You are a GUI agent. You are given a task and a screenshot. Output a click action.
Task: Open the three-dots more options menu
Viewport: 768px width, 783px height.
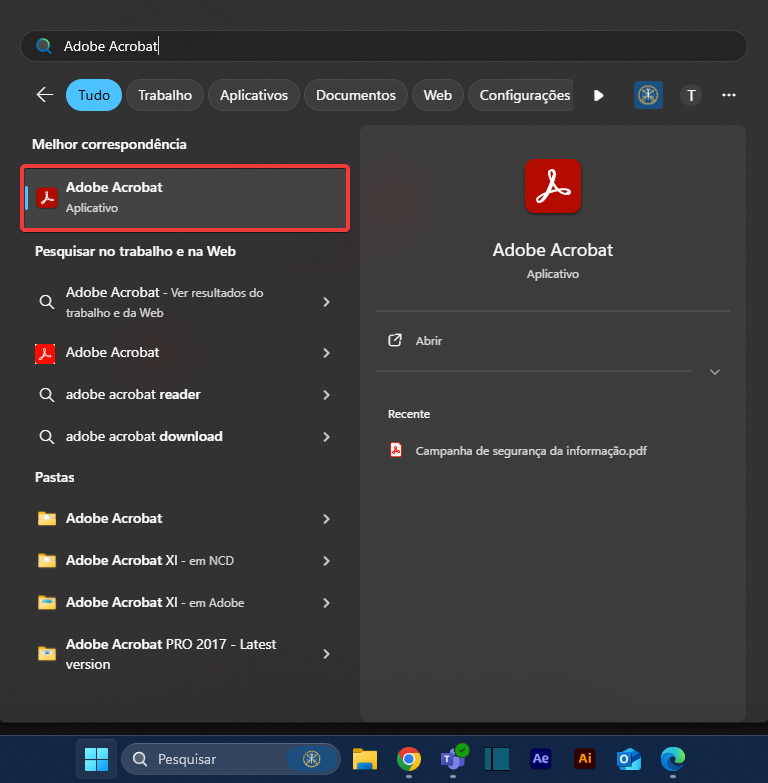tap(729, 95)
